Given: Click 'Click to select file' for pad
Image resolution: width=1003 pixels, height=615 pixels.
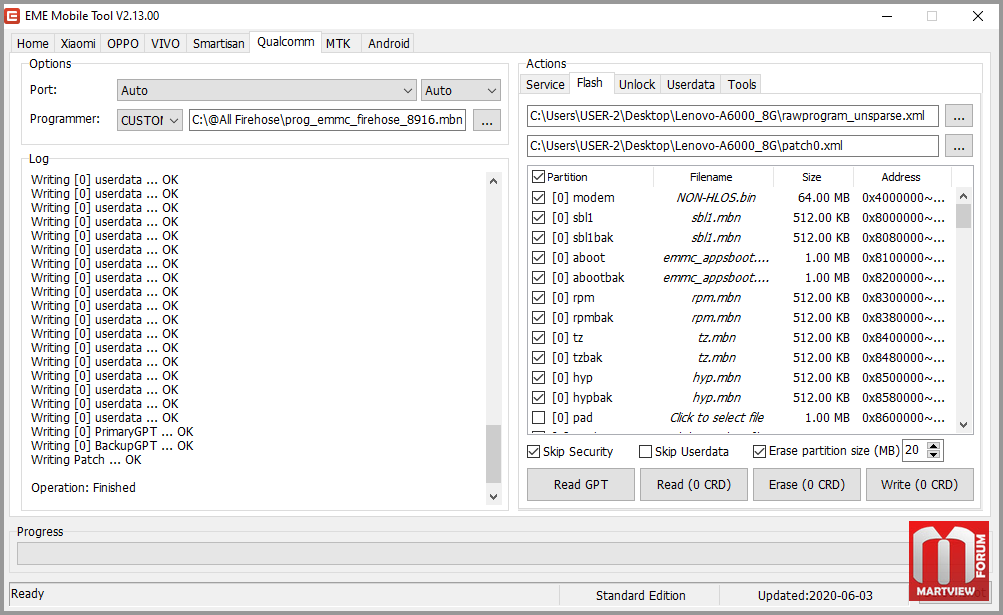Looking at the screenshot, I should pos(716,417).
